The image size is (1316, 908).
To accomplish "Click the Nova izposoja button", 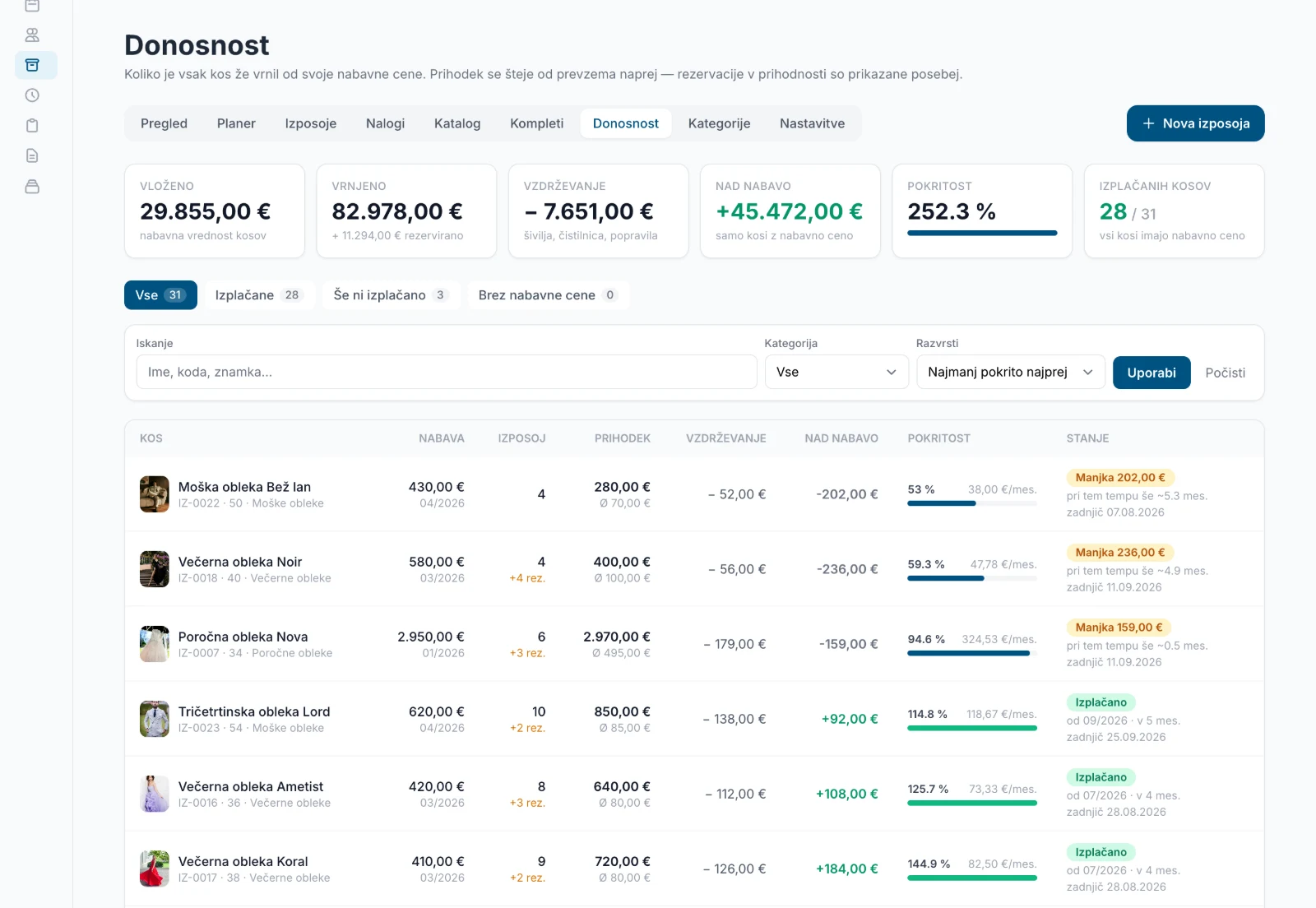I will (x=1195, y=123).
